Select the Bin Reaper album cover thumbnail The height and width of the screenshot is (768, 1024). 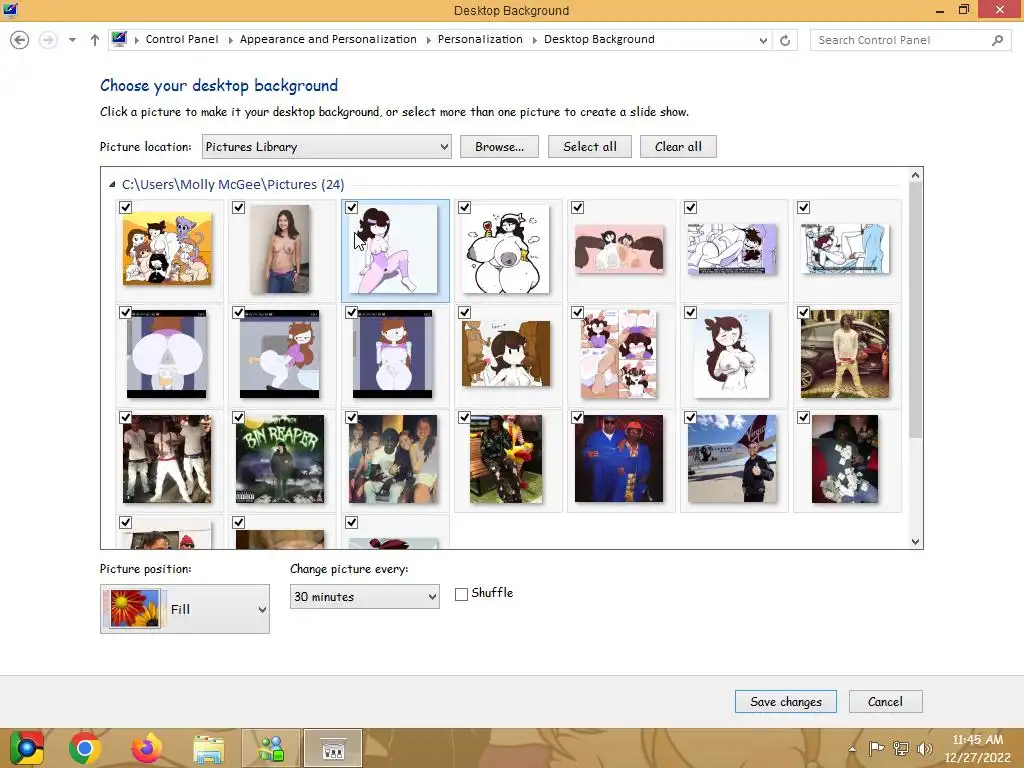click(x=280, y=459)
